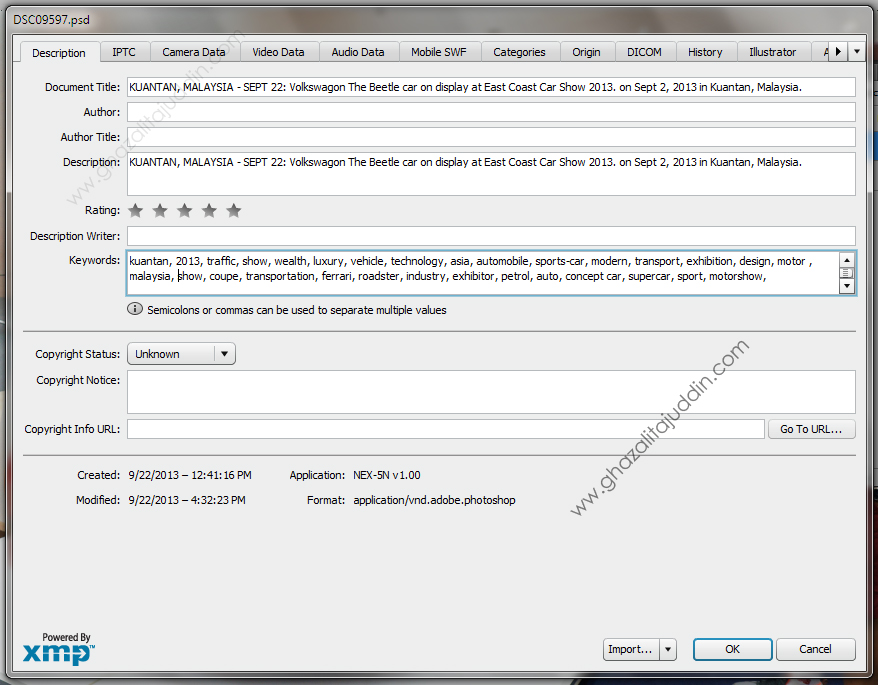Click the Keywords label
The width and height of the screenshot is (878, 685).
click(95, 260)
